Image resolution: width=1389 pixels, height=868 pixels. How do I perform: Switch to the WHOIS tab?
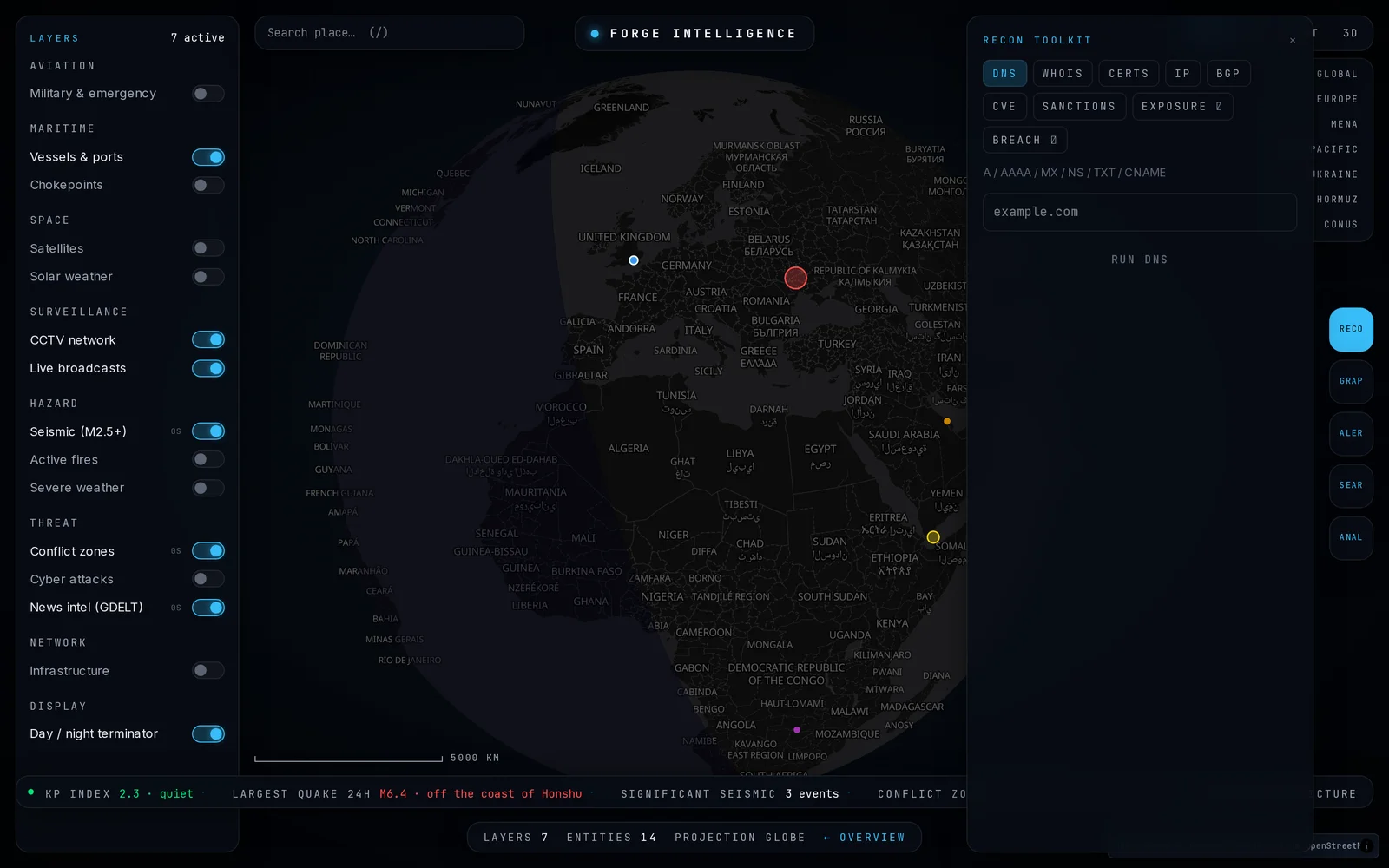pos(1063,74)
